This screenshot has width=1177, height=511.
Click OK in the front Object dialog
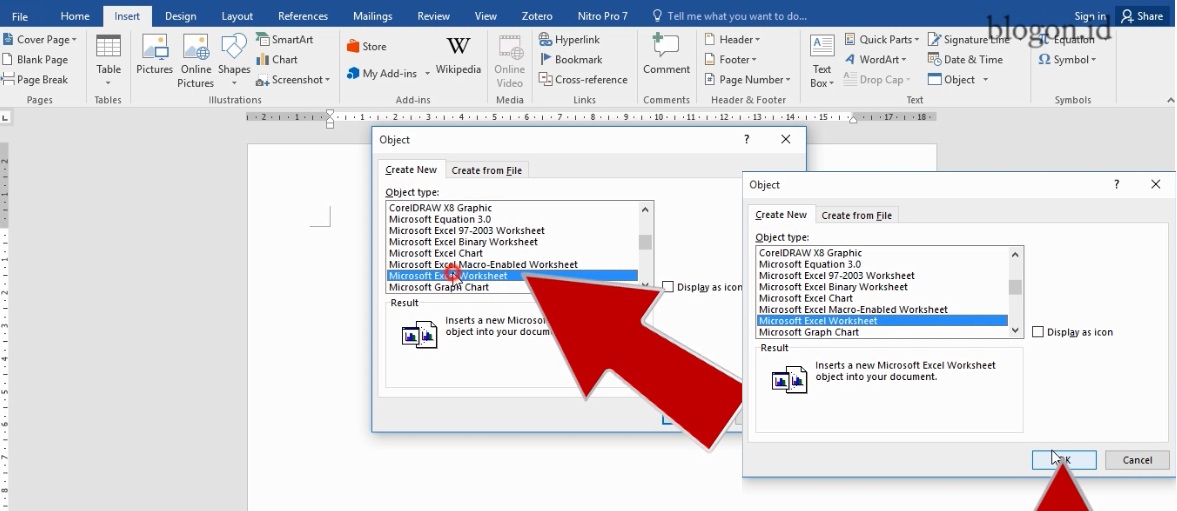tap(1064, 460)
